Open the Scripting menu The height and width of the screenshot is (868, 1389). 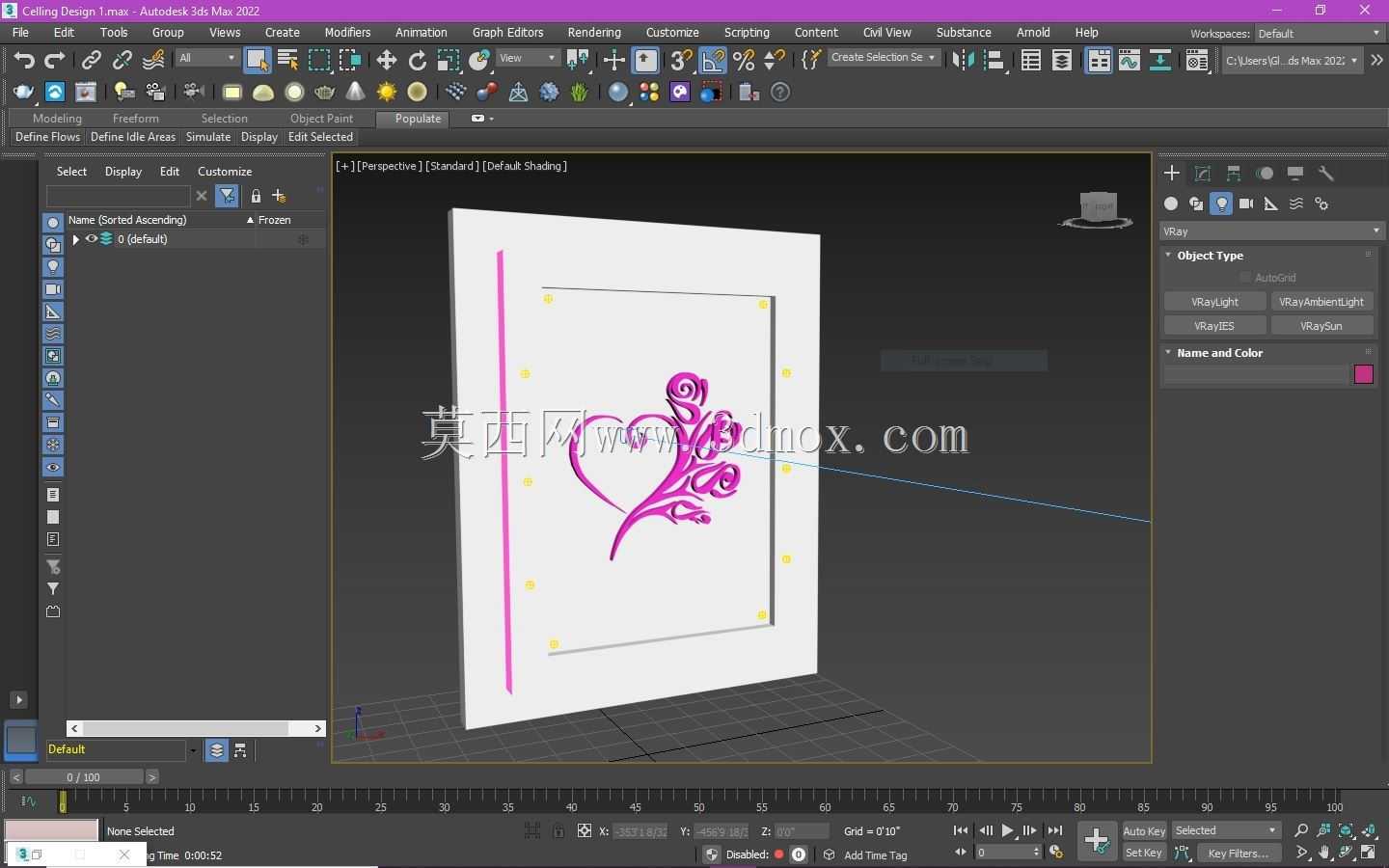(x=747, y=32)
